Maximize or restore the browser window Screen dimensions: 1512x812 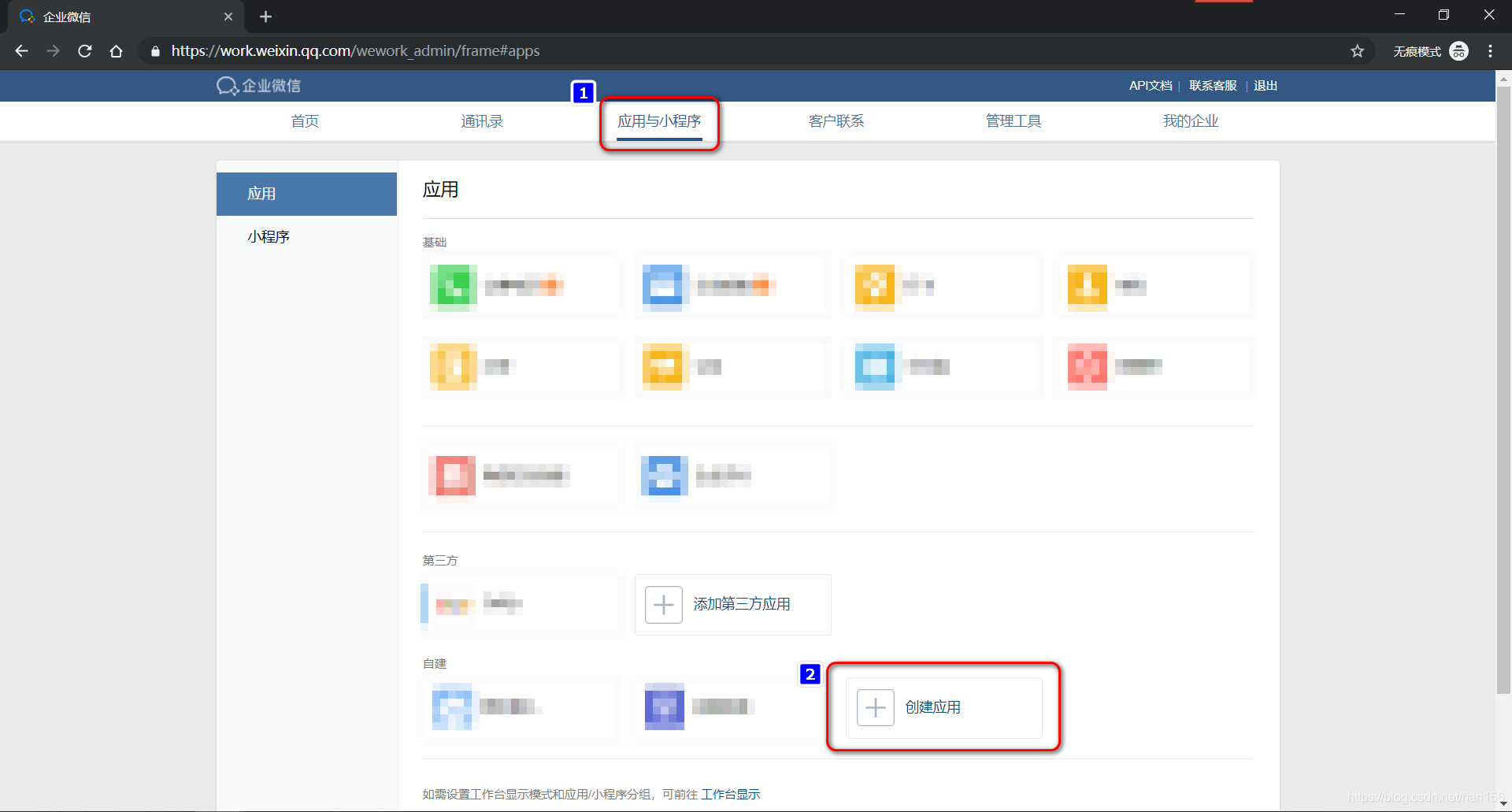click(x=1443, y=15)
